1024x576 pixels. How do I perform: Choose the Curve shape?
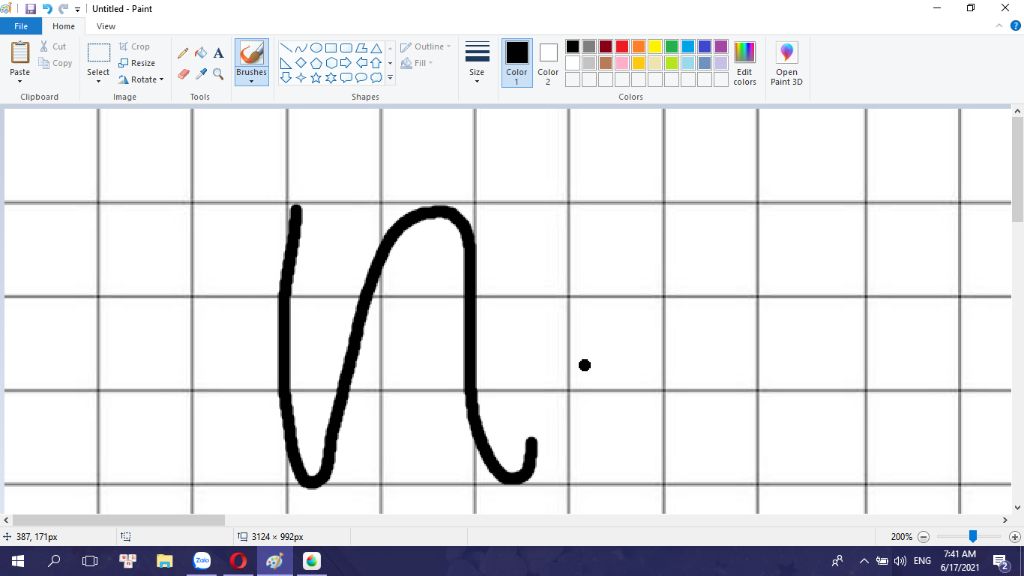click(x=300, y=48)
